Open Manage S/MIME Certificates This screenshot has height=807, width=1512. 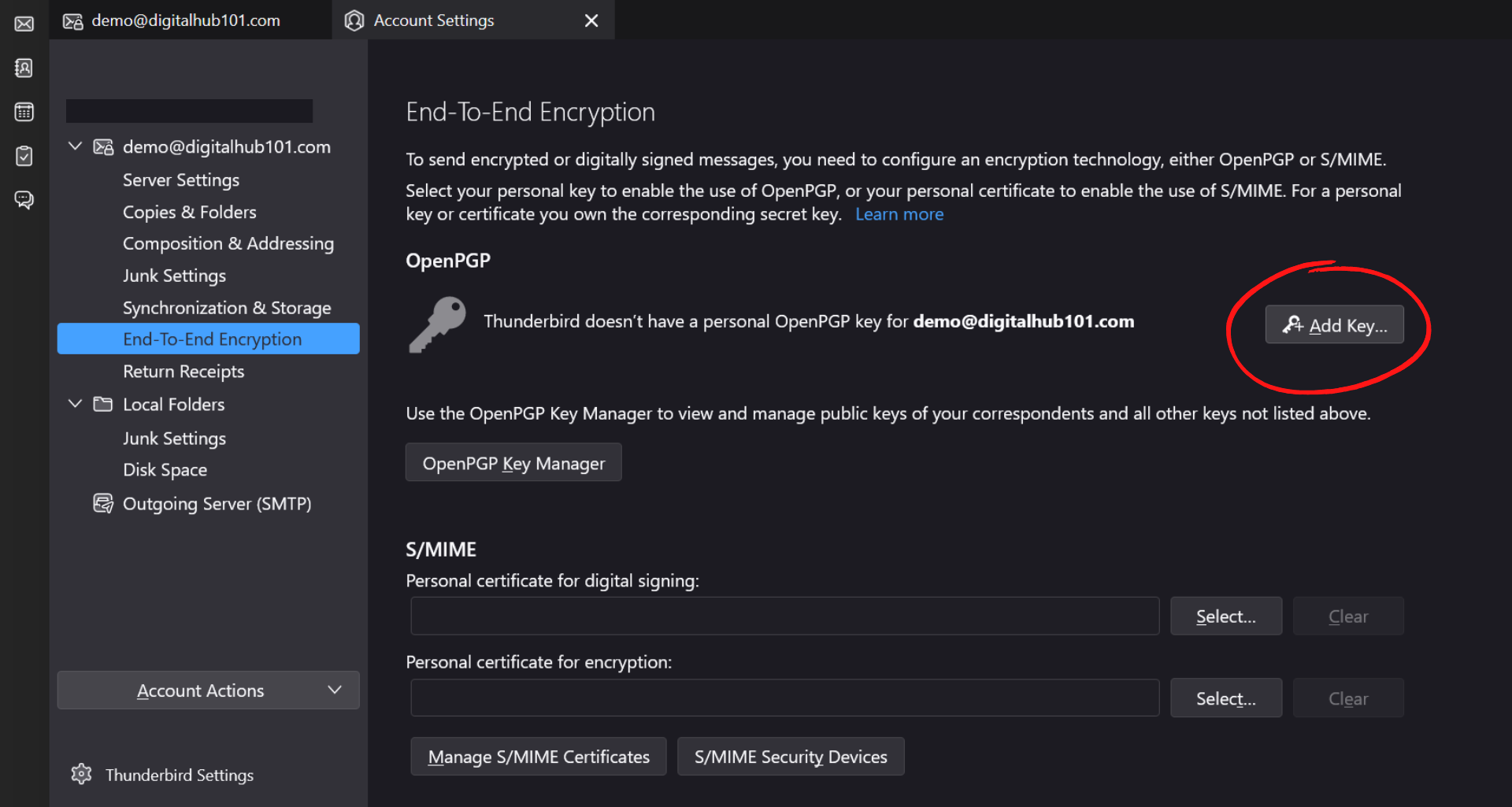click(539, 757)
